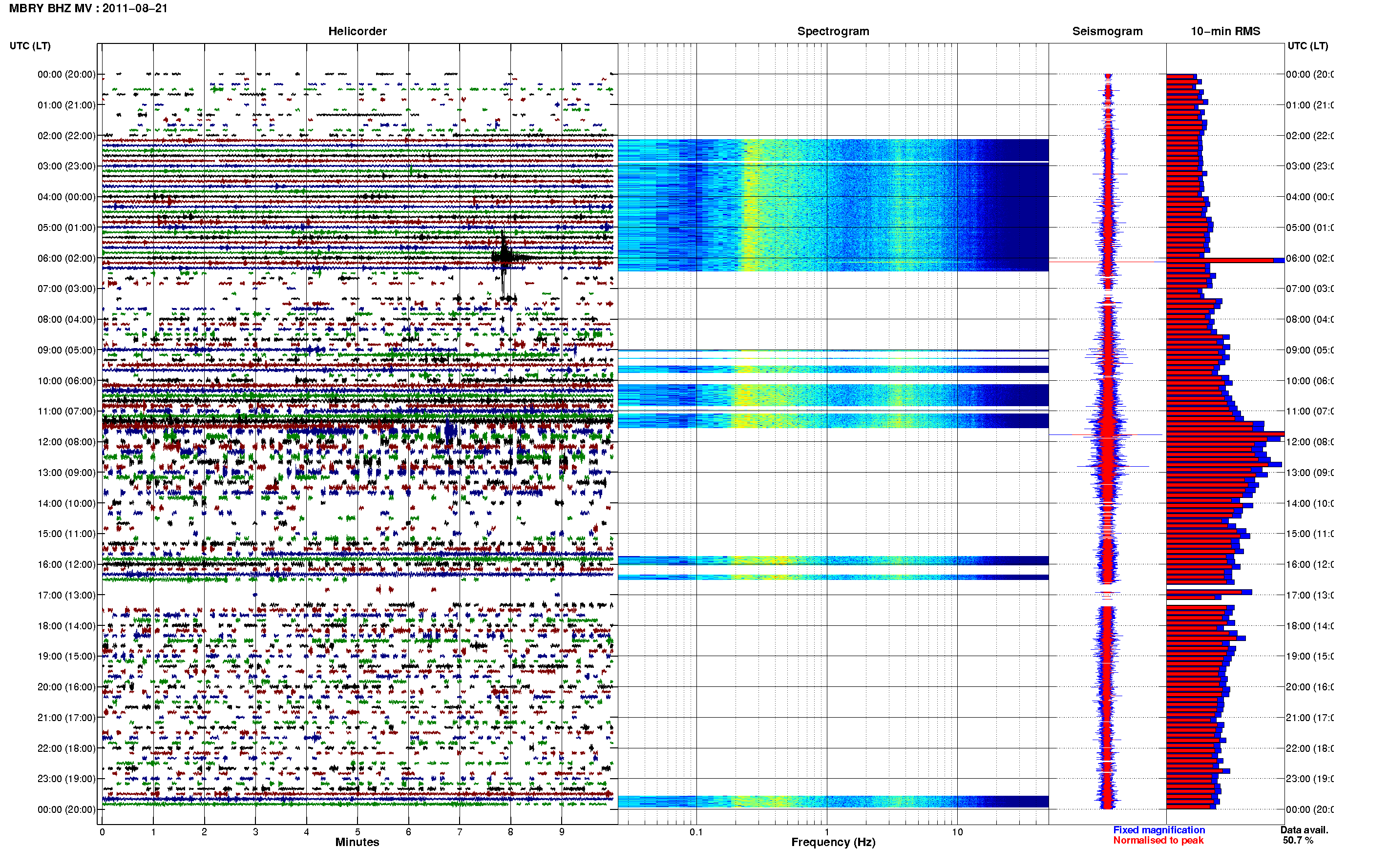Screen dimensions: 1389x868
Task: Click UTC (LT) label beside the Helicorder
Action: tap(30, 46)
